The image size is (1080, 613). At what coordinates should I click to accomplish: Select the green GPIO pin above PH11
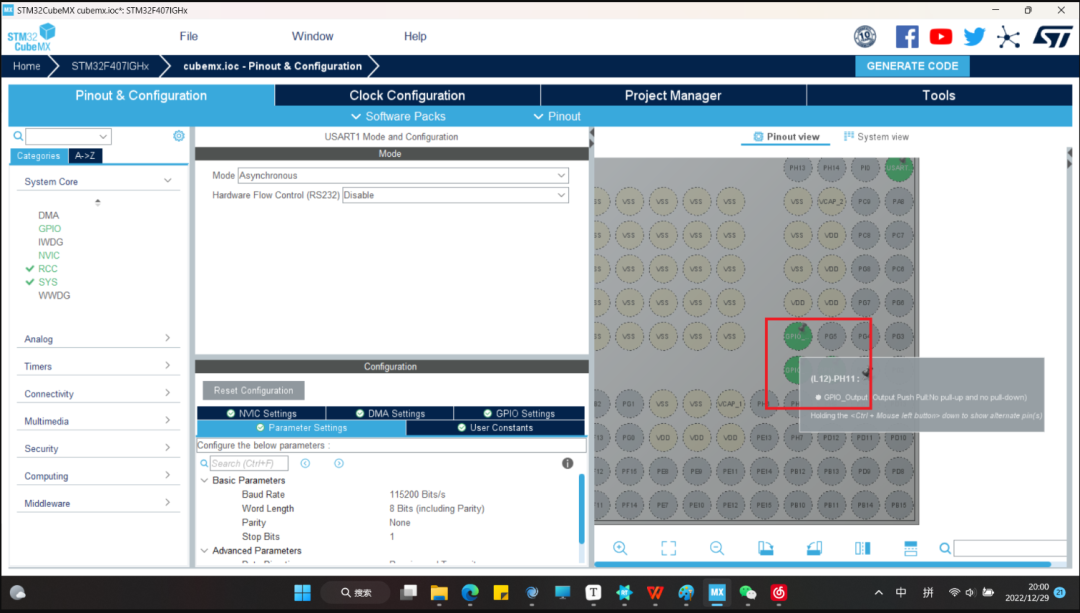(x=797, y=336)
